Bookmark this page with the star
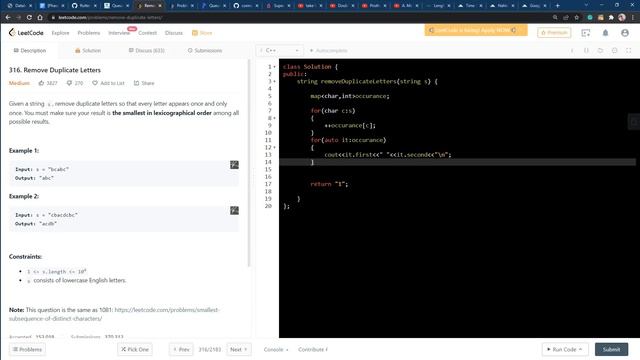The image size is (640, 360). tap(576, 18)
